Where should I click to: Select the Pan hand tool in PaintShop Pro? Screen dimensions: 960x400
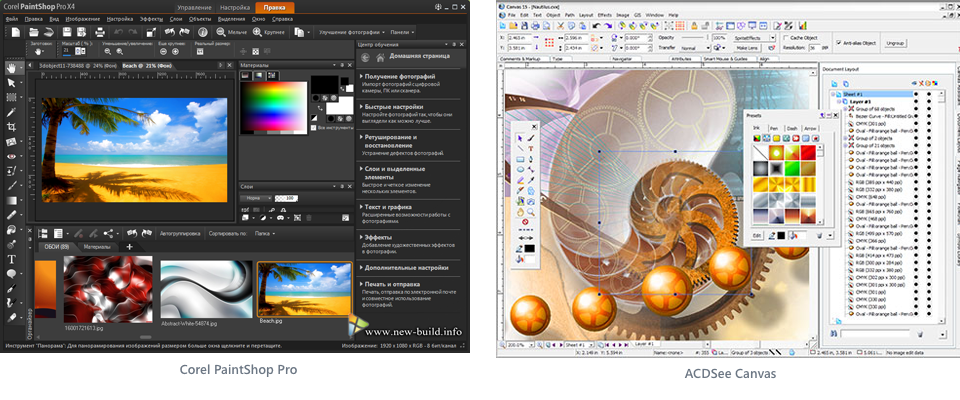pyautogui.click(x=11, y=68)
